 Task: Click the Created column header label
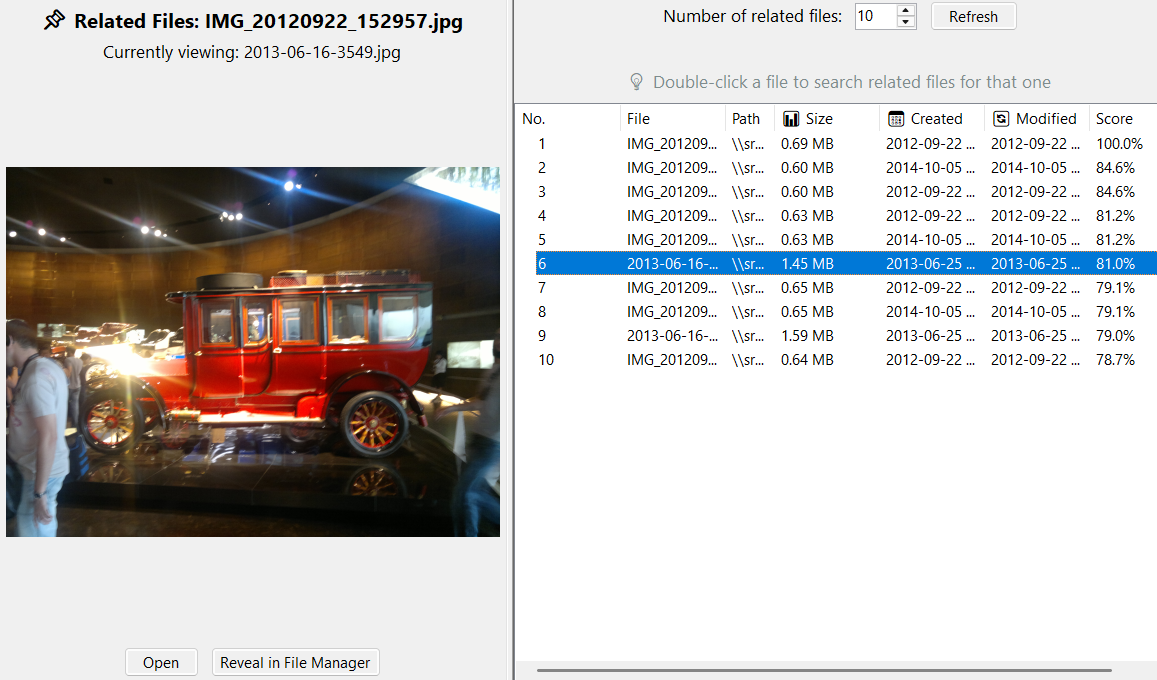pyautogui.click(x=936, y=119)
